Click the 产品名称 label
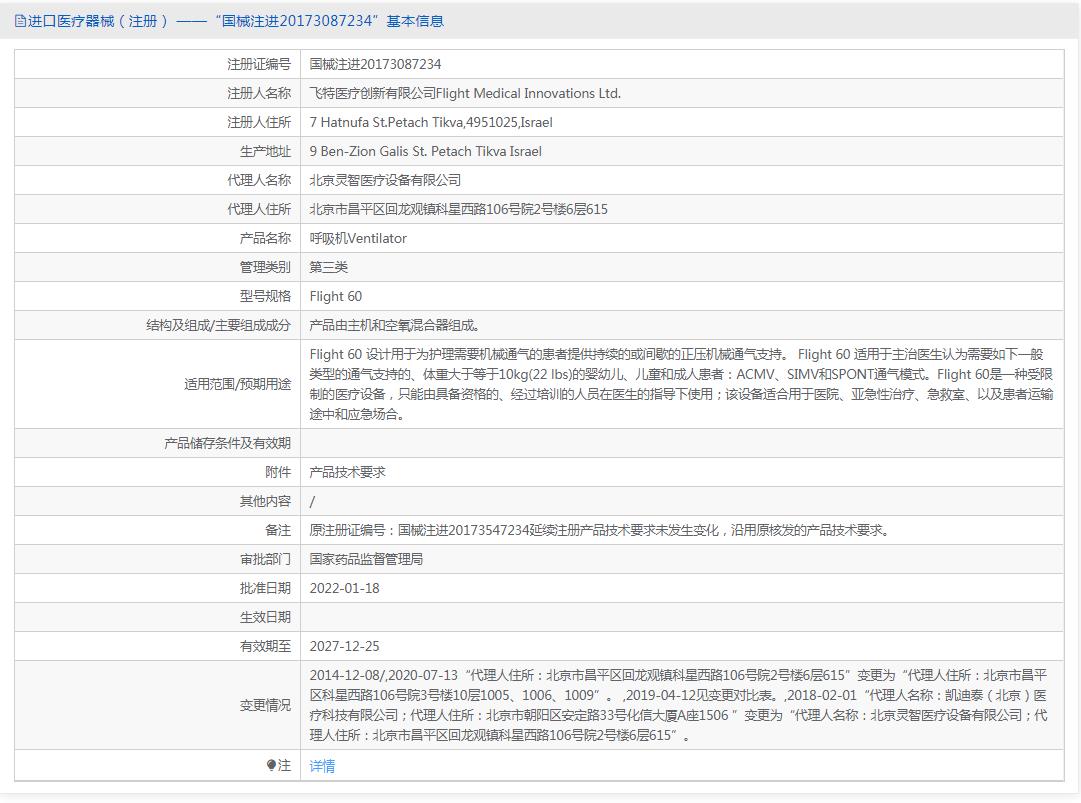Viewport: 1081px width, 803px height. point(265,238)
